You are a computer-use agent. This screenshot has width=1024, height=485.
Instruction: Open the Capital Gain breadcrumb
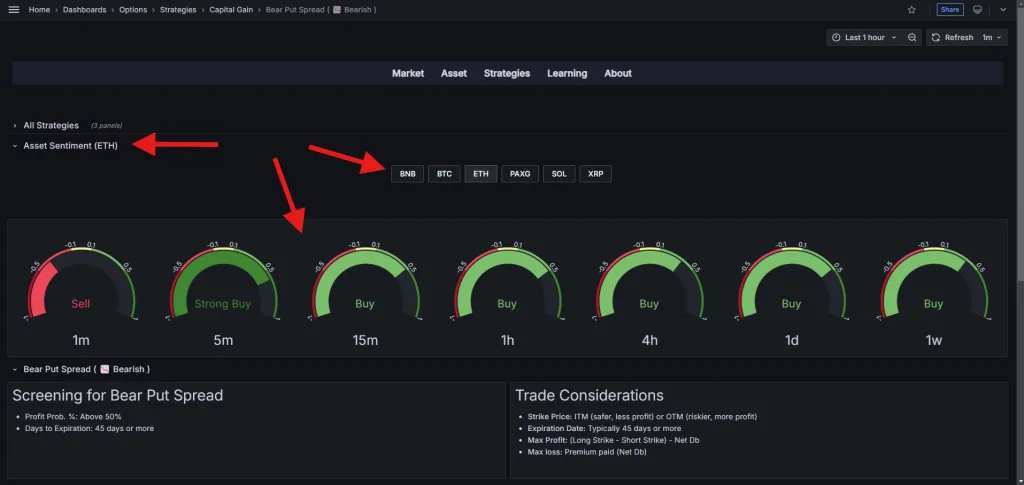[x=231, y=10]
